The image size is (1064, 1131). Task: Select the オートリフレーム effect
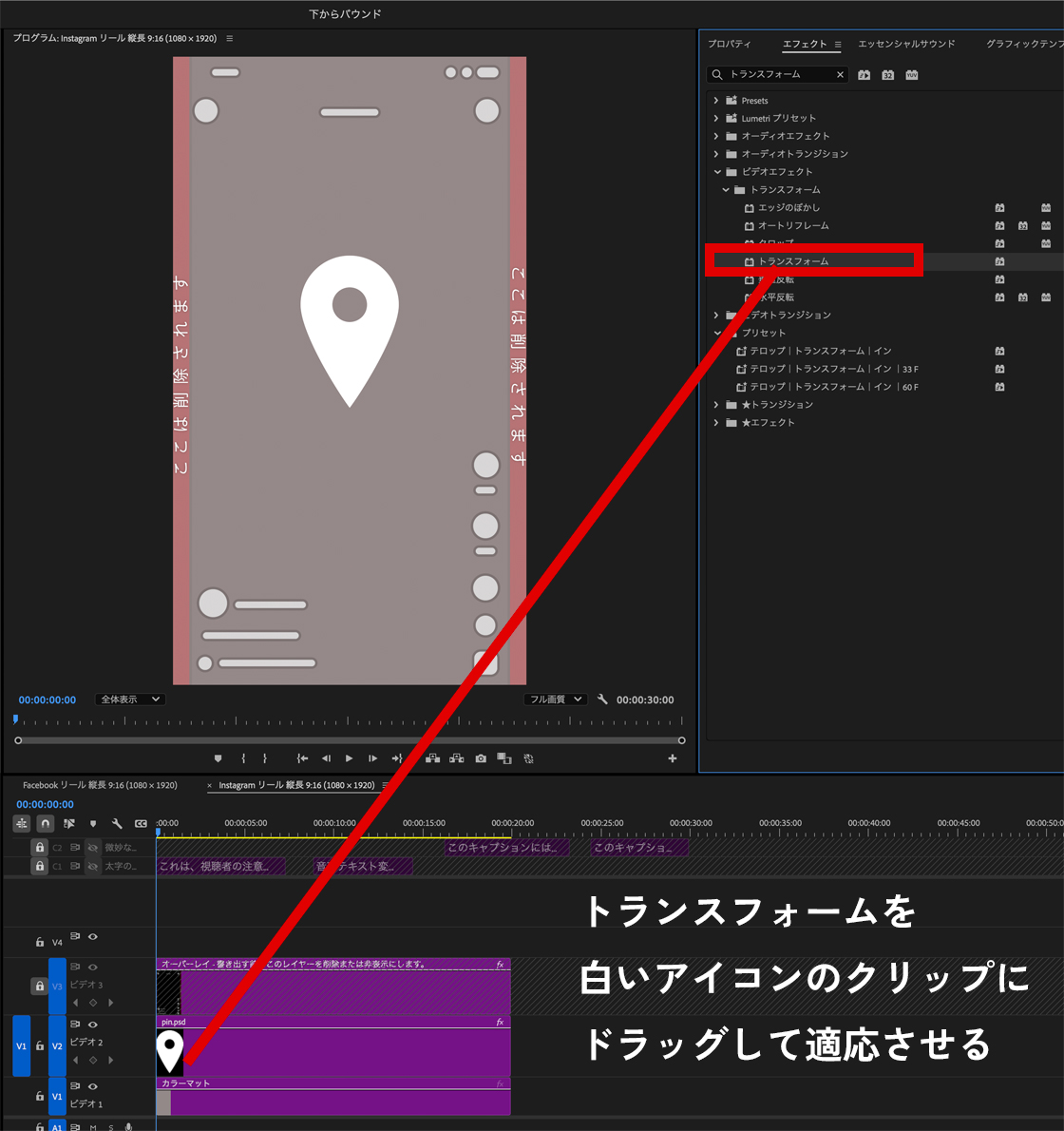click(792, 225)
